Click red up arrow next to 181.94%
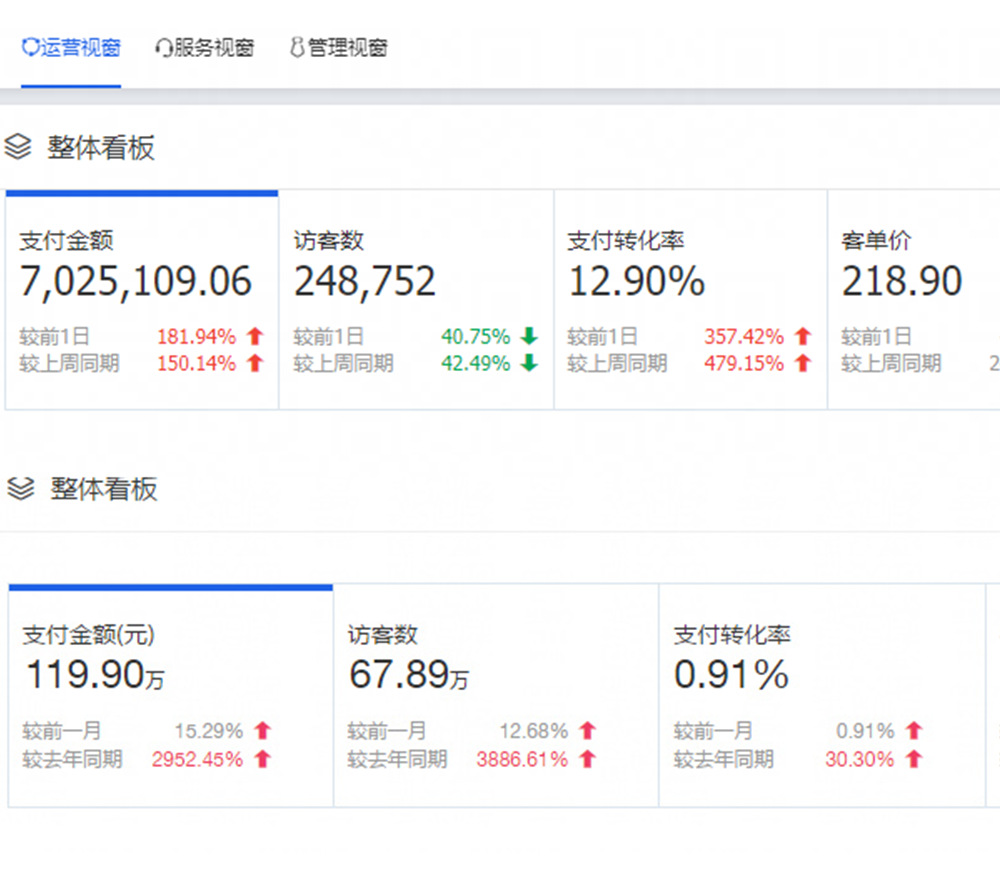 point(255,337)
